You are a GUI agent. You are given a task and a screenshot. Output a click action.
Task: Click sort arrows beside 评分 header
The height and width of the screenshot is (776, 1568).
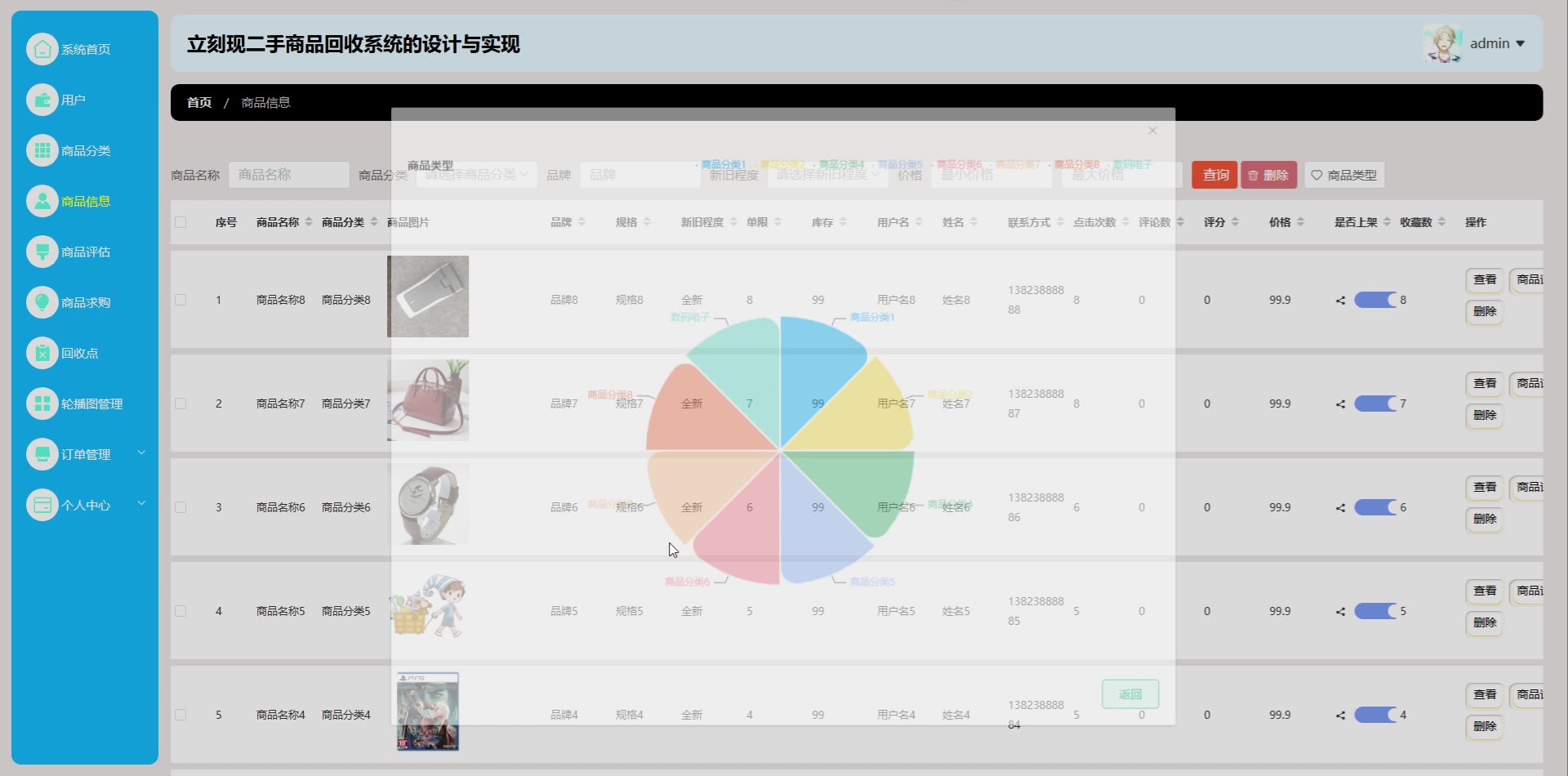tap(1235, 222)
